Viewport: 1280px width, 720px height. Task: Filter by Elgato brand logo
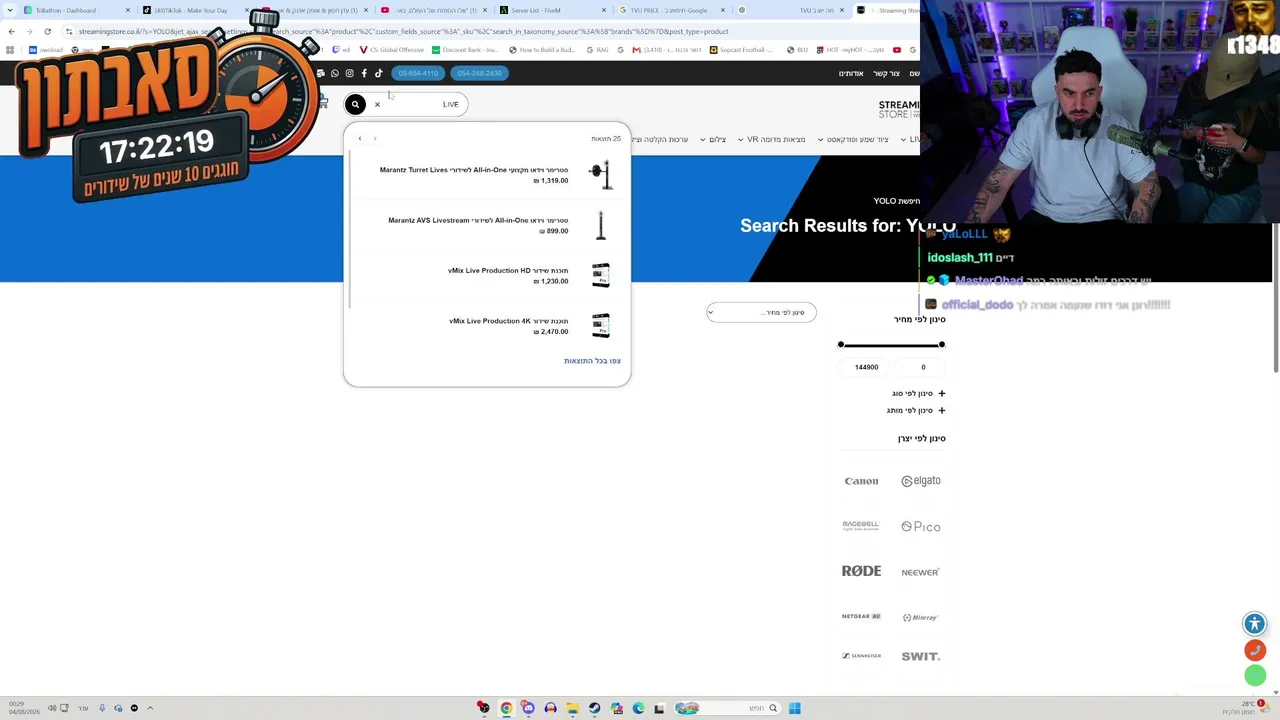tap(921, 481)
